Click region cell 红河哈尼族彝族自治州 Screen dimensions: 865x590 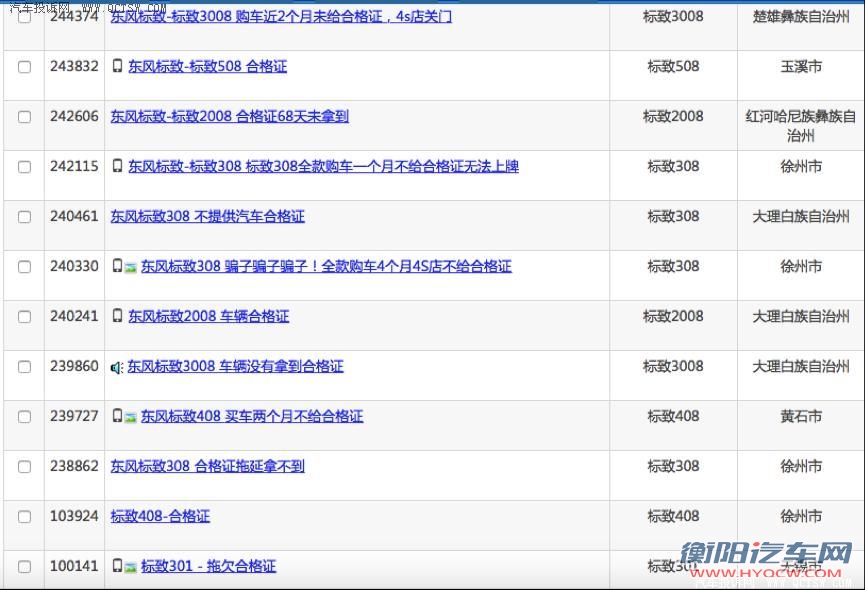[801, 126]
